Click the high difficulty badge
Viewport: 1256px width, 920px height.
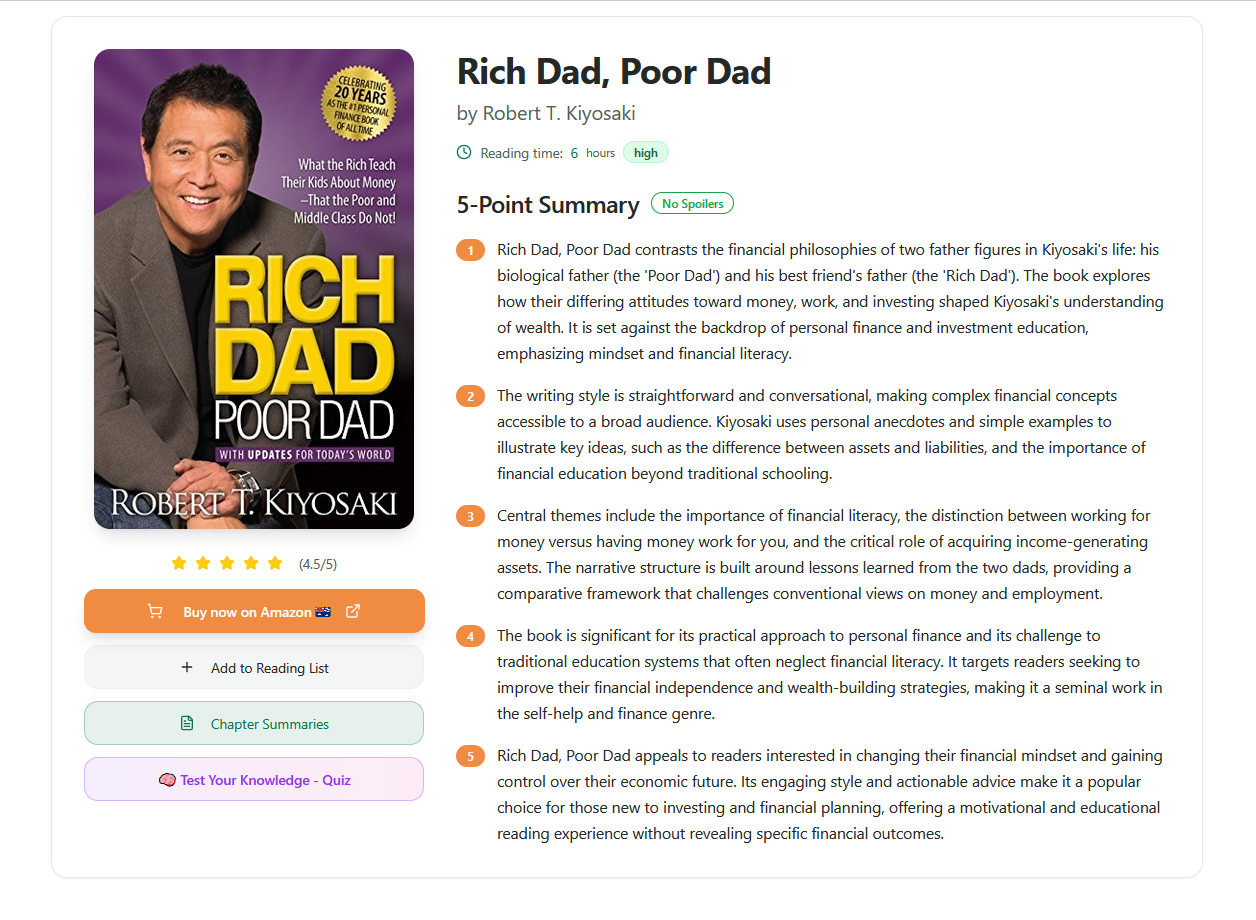tap(646, 153)
